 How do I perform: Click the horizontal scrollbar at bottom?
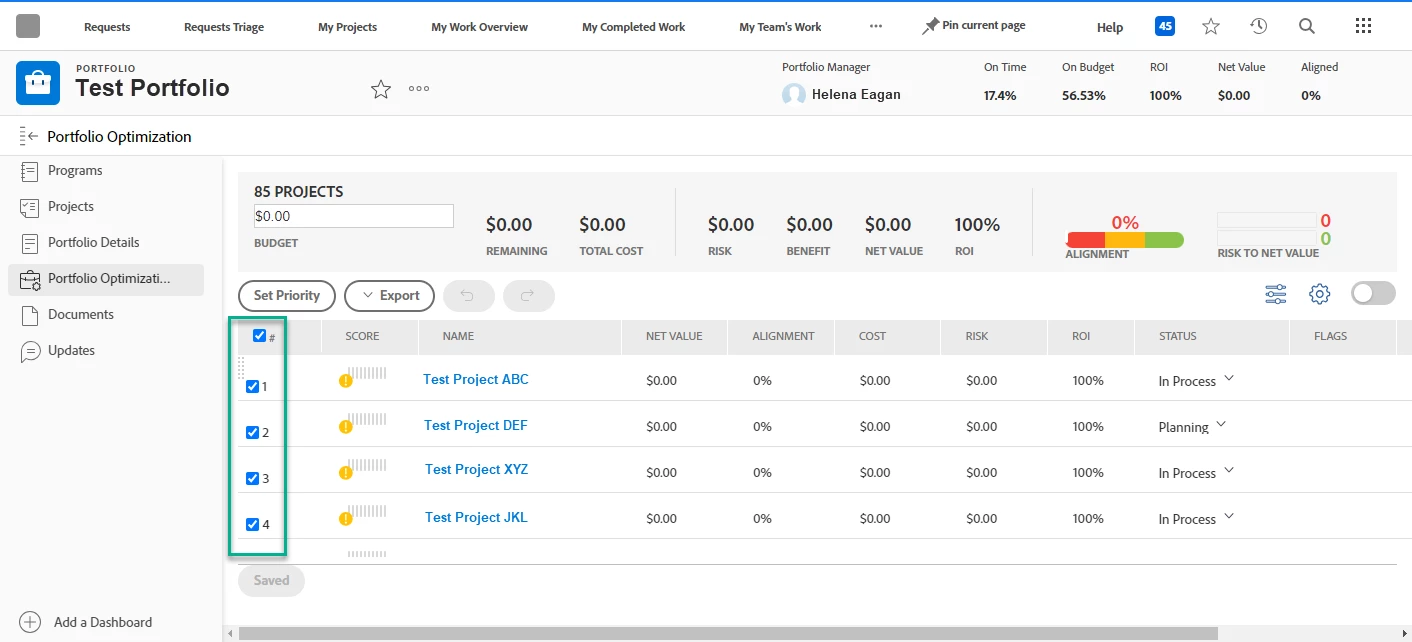(728, 633)
